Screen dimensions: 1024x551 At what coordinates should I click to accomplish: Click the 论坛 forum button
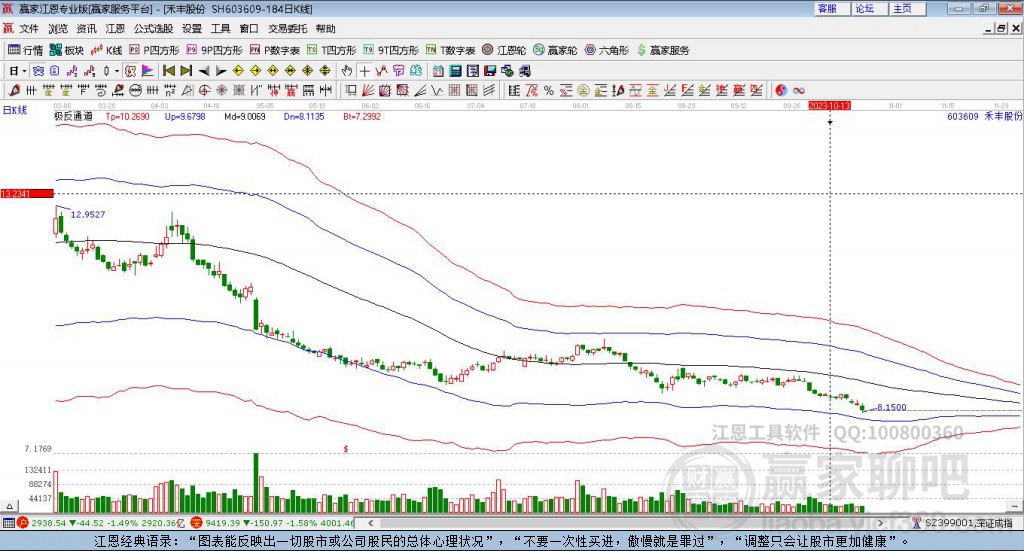point(869,8)
